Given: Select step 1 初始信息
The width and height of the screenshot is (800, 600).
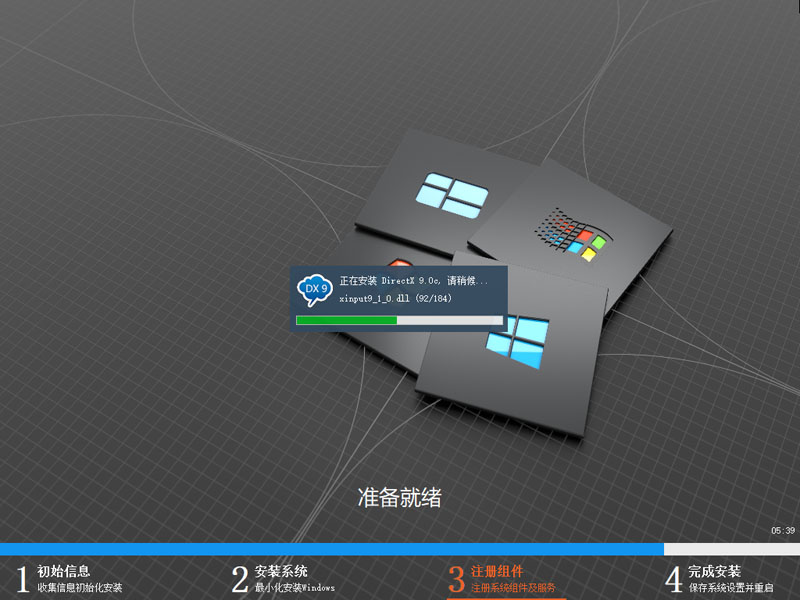Looking at the screenshot, I should click(x=69, y=579).
